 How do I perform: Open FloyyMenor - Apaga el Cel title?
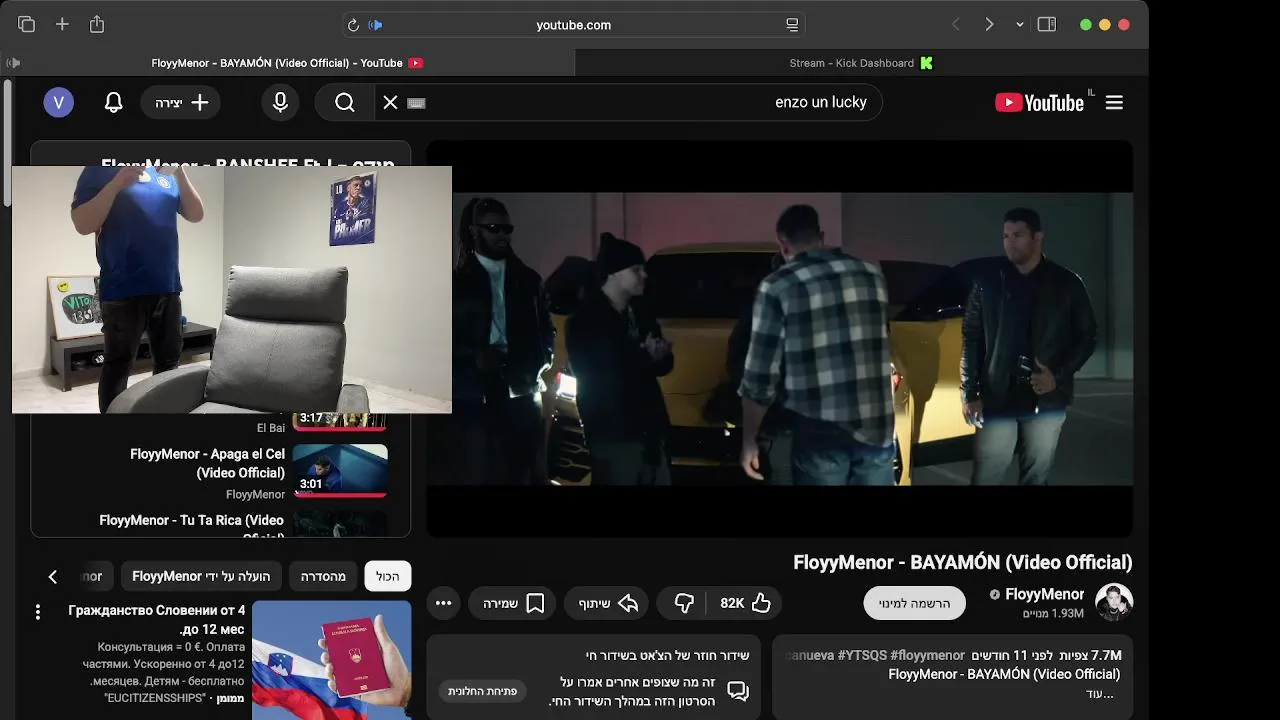tap(207, 463)
